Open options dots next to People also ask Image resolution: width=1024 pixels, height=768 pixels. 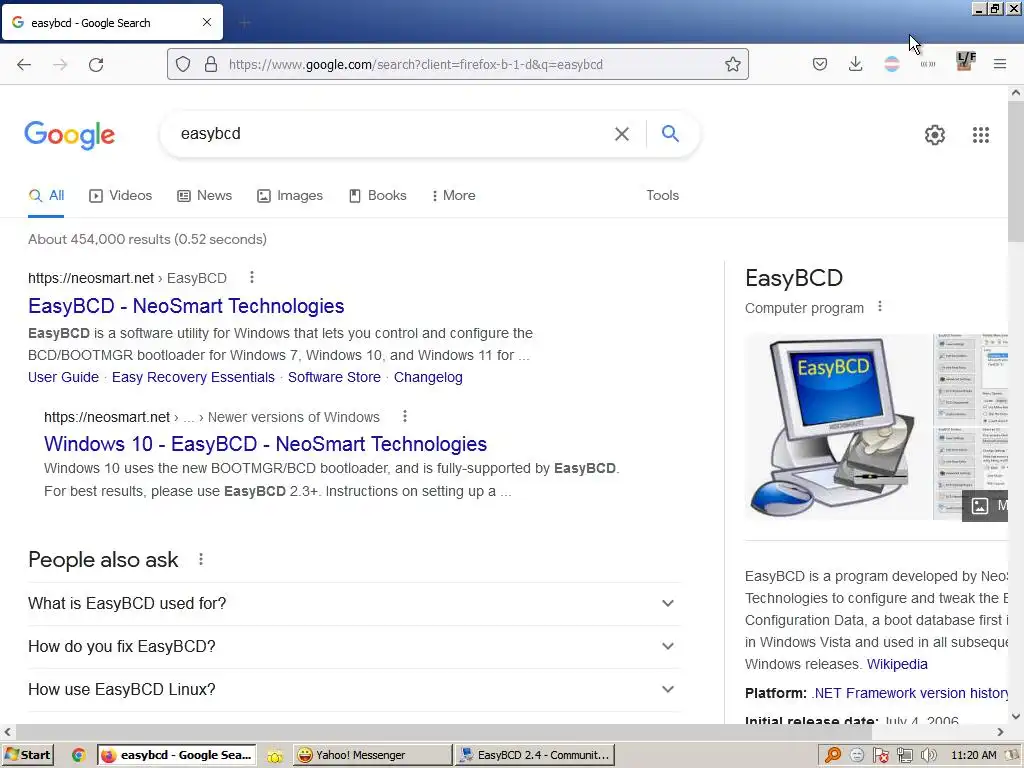[x=201, y=559]
